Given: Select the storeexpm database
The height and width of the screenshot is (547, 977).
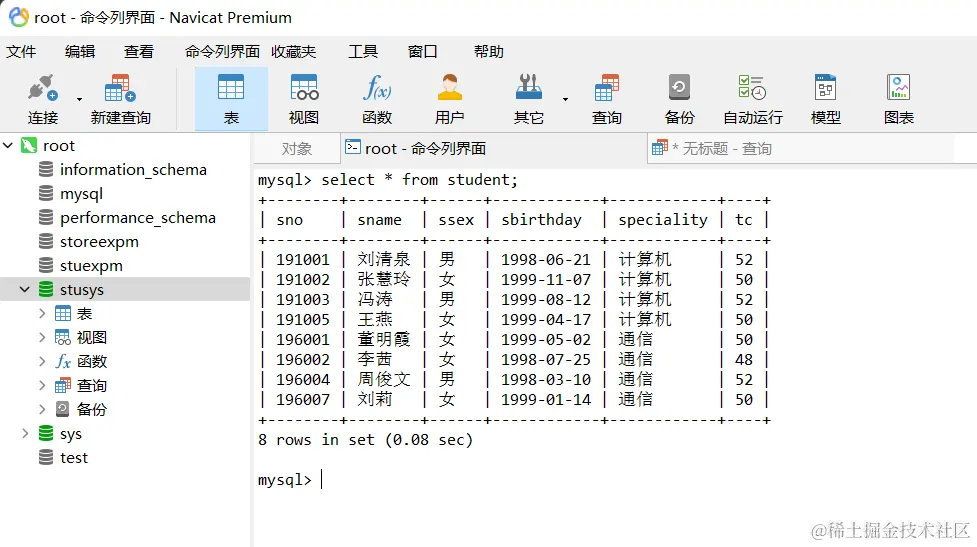Looking at the screenshot, I should [x=99, y=242].
